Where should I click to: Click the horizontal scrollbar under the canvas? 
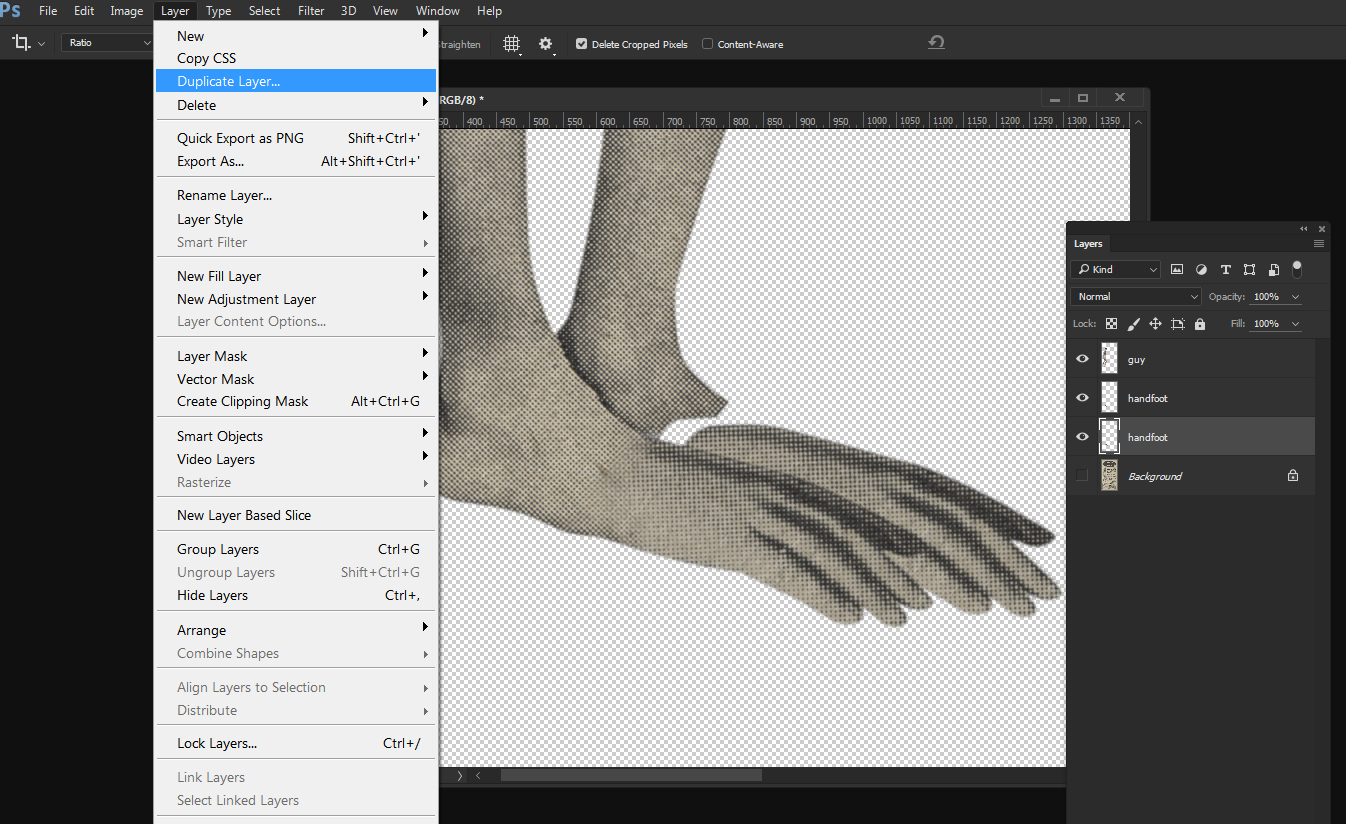click(630, 775)
